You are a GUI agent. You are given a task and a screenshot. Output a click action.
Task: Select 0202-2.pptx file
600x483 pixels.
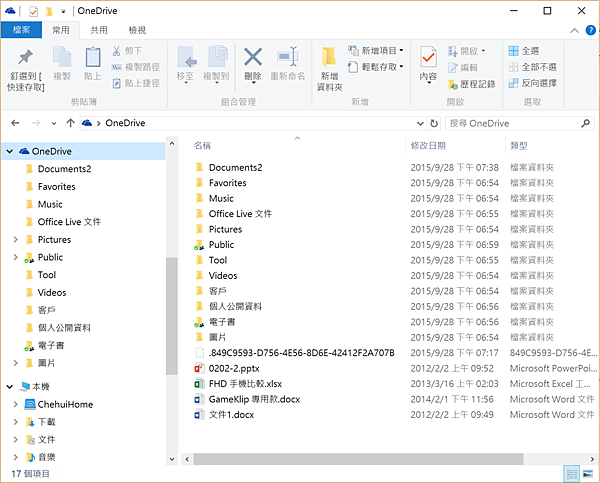[234, 369]
